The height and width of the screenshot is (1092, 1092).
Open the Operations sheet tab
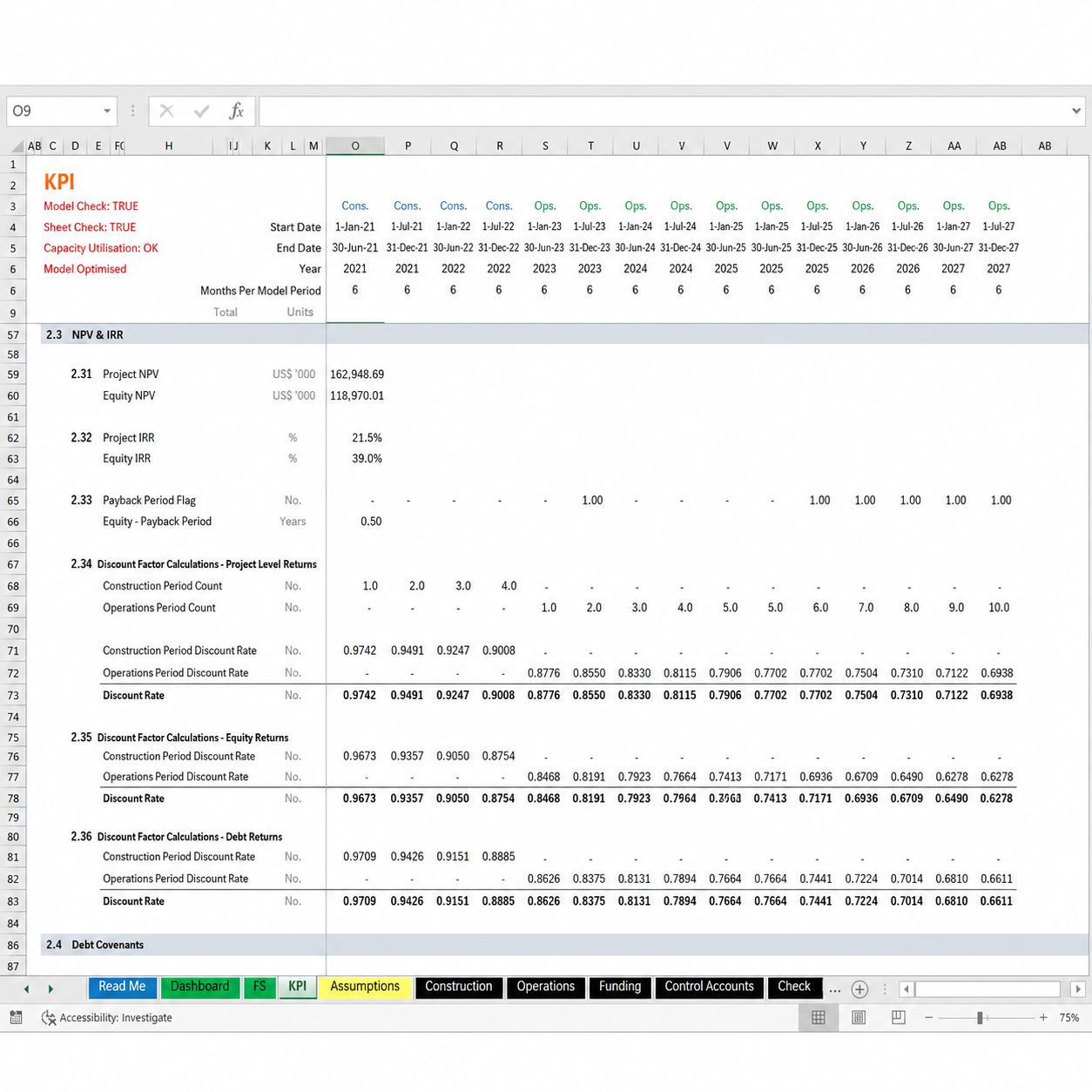[x=546, y=987]
